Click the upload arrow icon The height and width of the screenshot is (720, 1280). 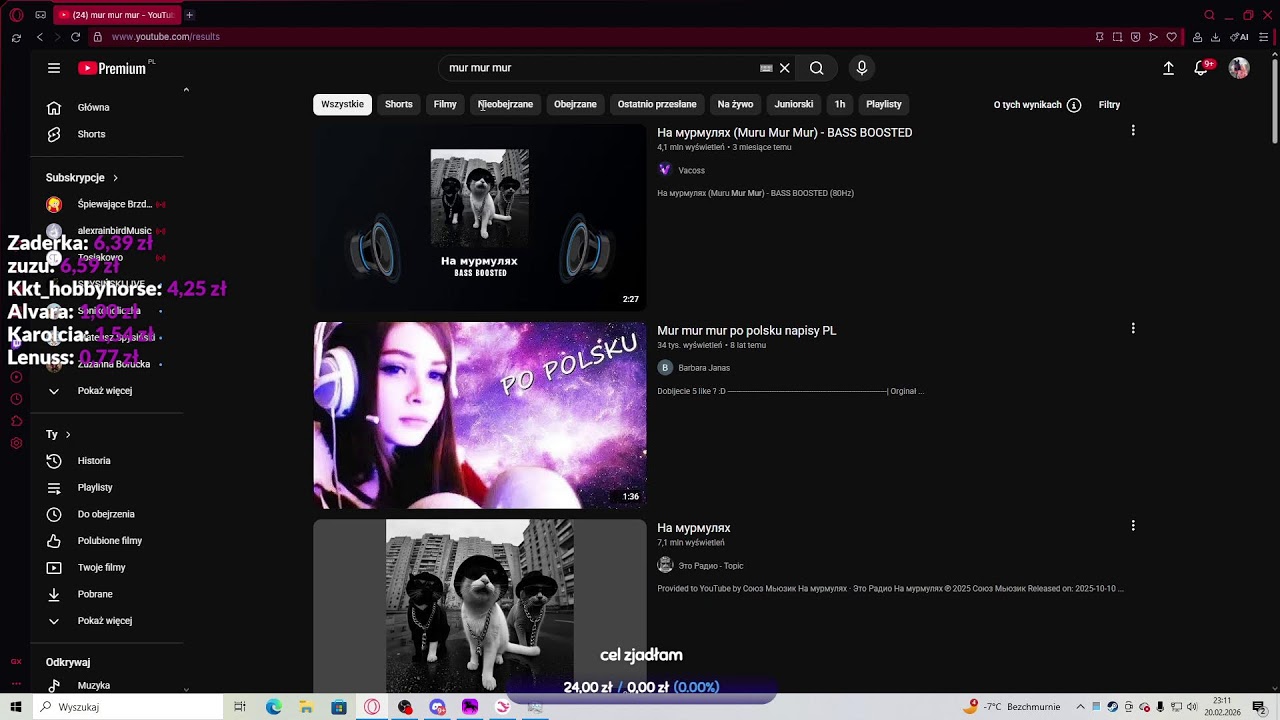click(1168, 68)
